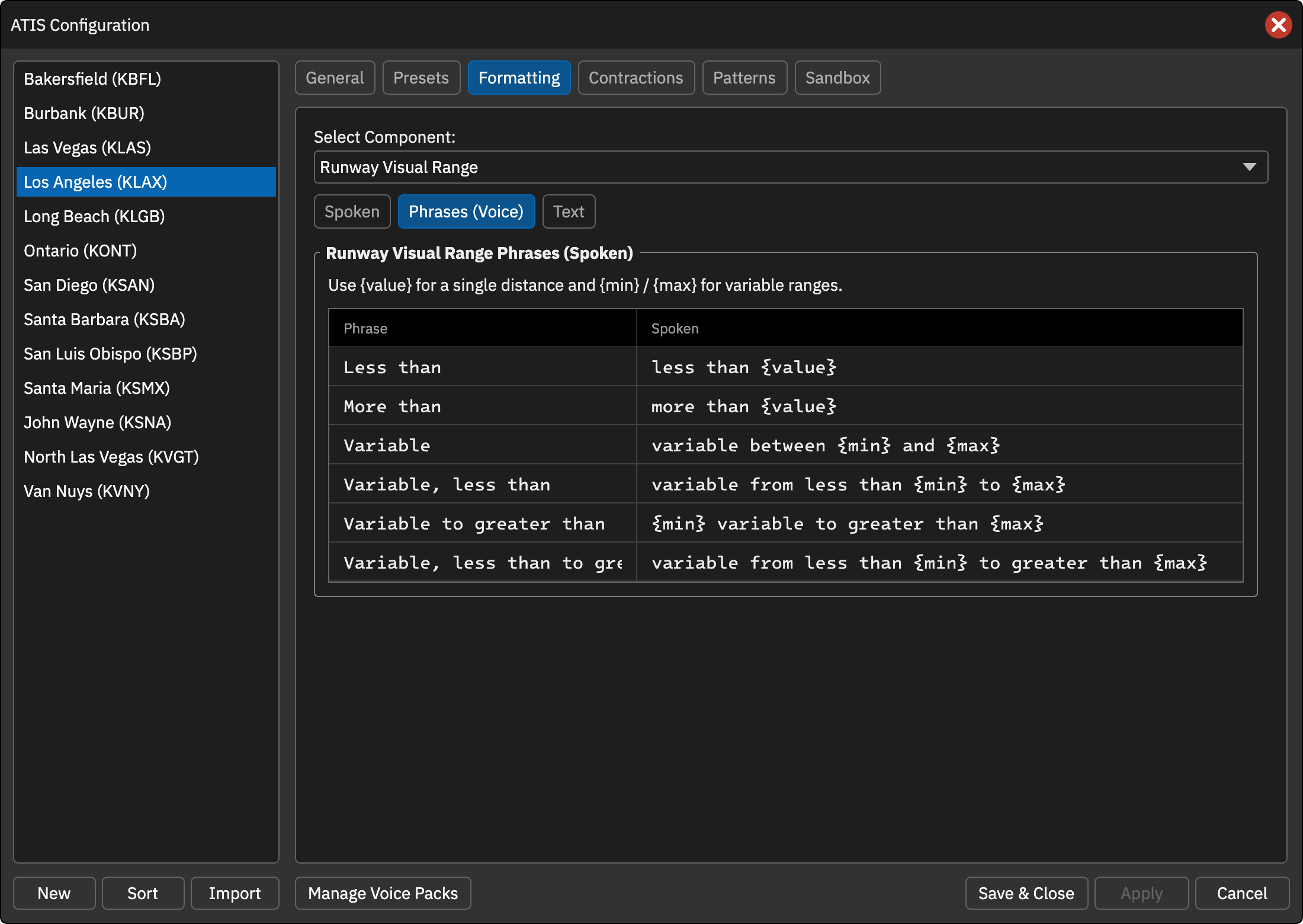Click Save & Close
This screenshot has height=924, width=1303.
point(1026,893)
